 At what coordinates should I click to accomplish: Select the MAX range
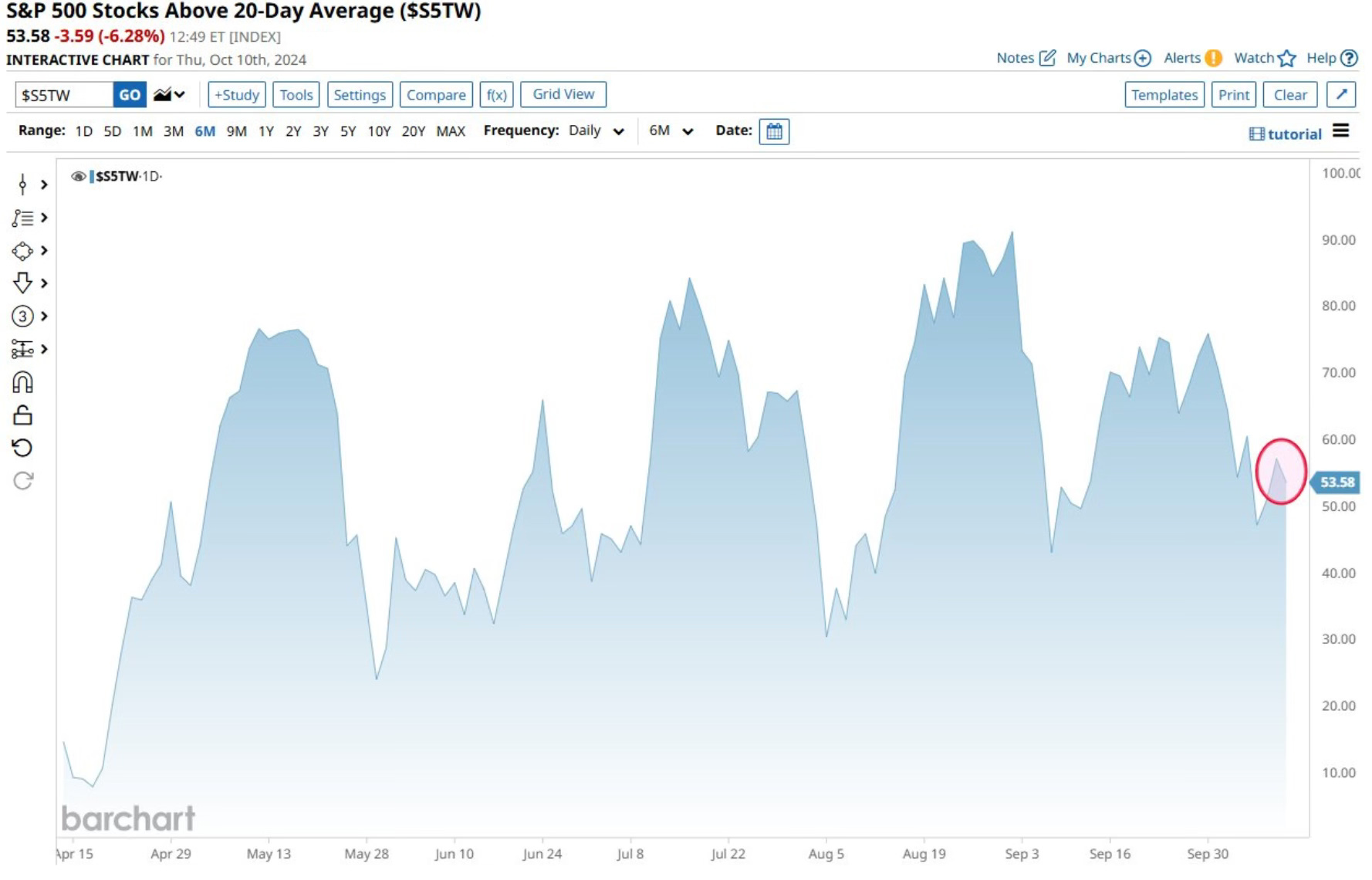(x=451, y=131)
